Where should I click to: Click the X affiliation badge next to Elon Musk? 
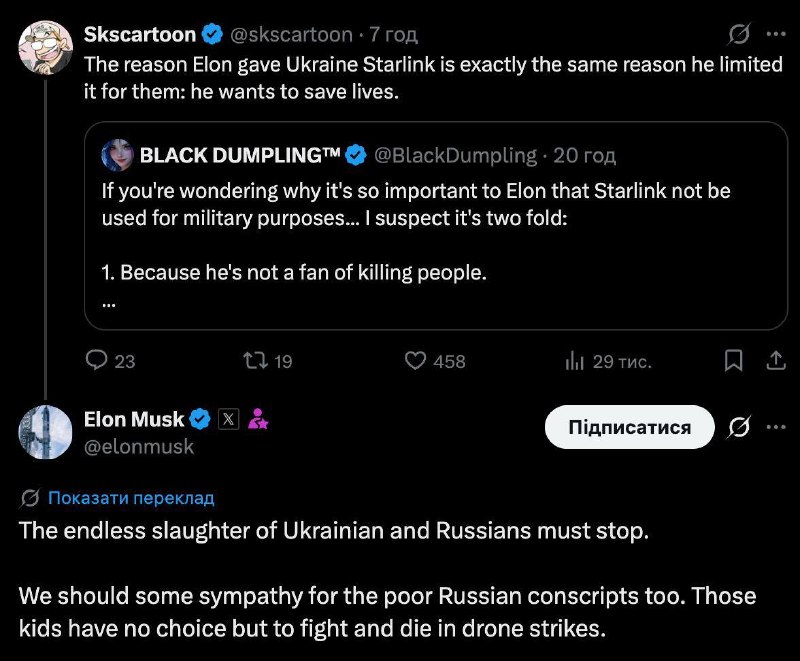point(228,419)
